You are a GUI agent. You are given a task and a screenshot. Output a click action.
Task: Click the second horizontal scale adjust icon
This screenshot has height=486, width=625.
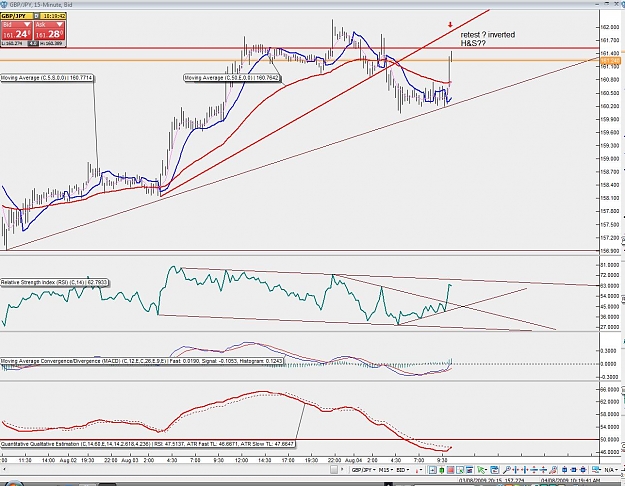click(525, 470)
